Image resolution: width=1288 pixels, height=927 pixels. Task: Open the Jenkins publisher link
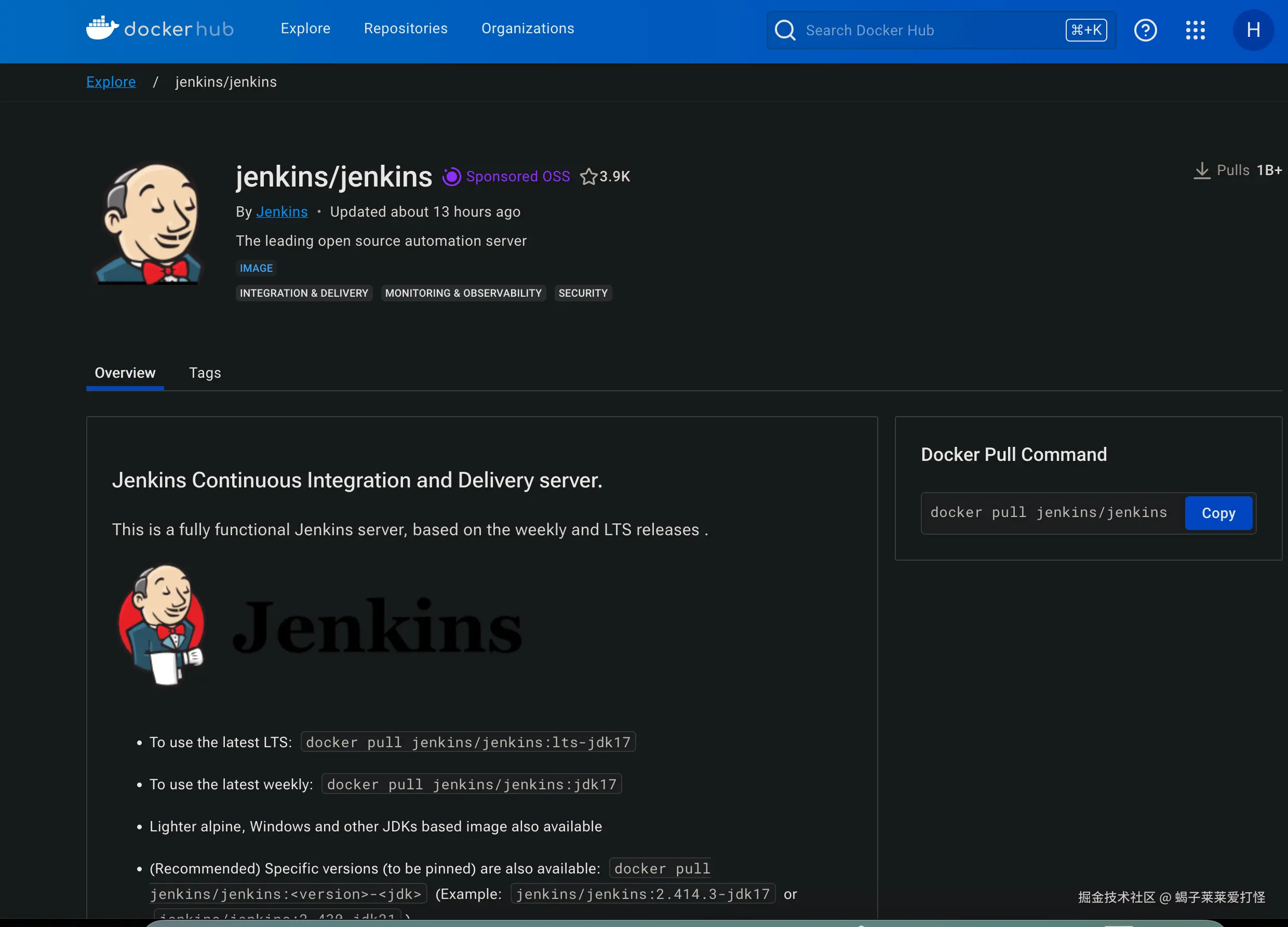[x=281, y=212]
